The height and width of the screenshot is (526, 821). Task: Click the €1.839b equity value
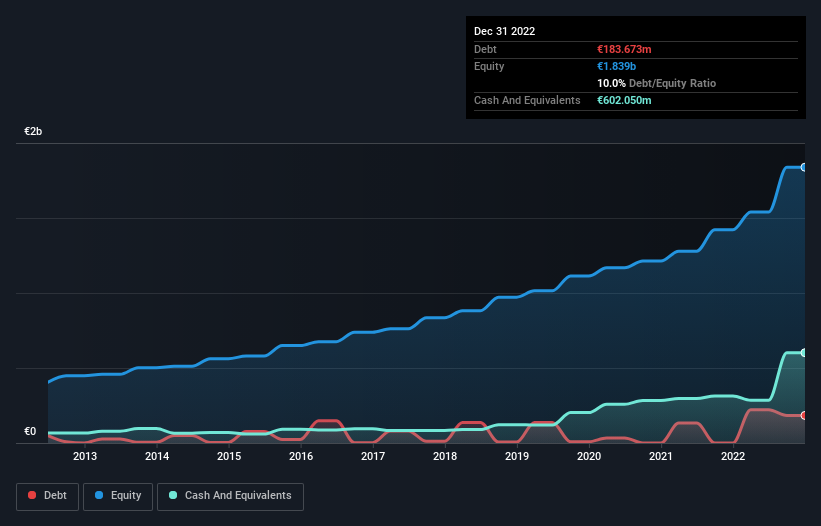tap(616, 66)
